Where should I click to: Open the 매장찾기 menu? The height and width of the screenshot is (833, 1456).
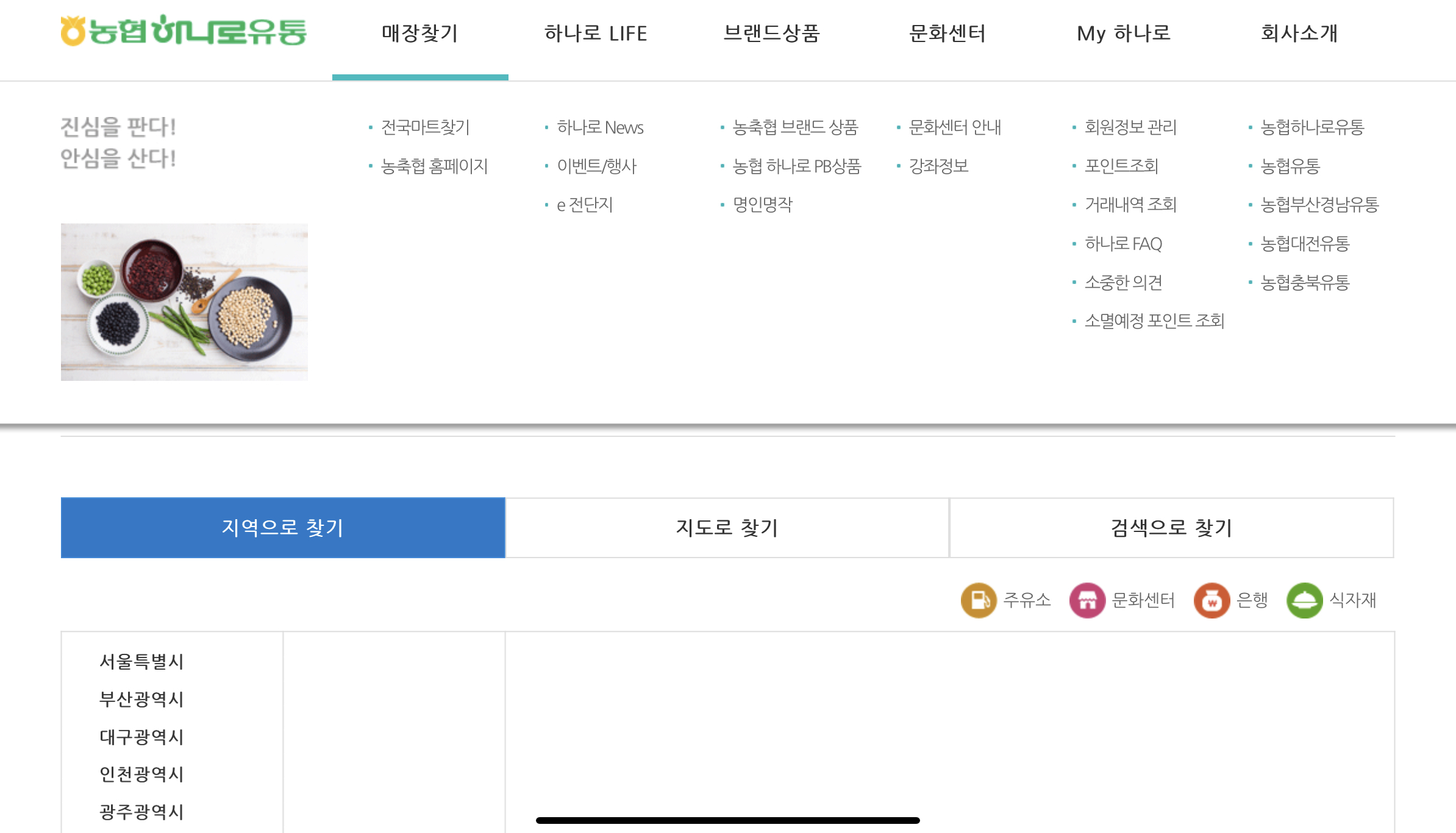[x=419, y=34]
